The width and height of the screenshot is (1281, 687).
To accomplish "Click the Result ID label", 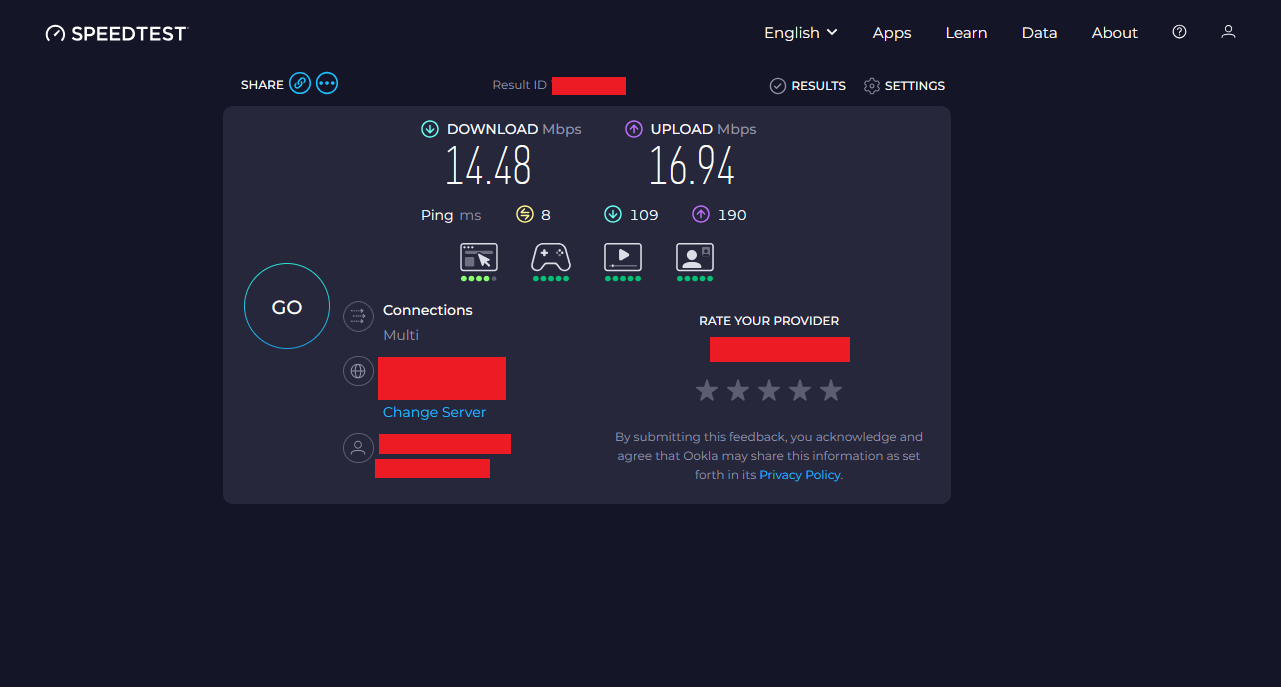I will (520, 85).
